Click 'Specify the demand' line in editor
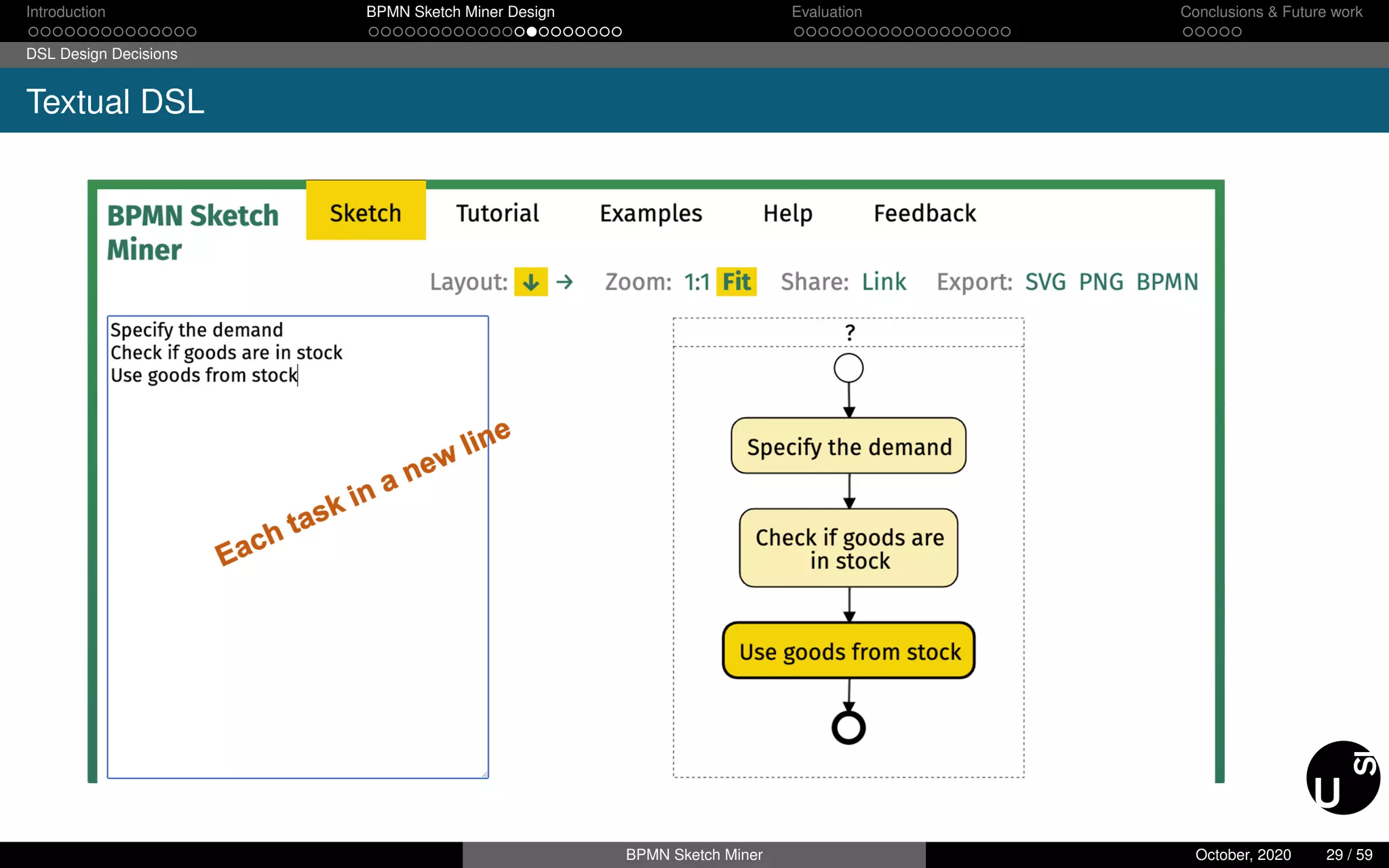The height and width of the screenshot is (868, 1389). click(x=197, y=330)
